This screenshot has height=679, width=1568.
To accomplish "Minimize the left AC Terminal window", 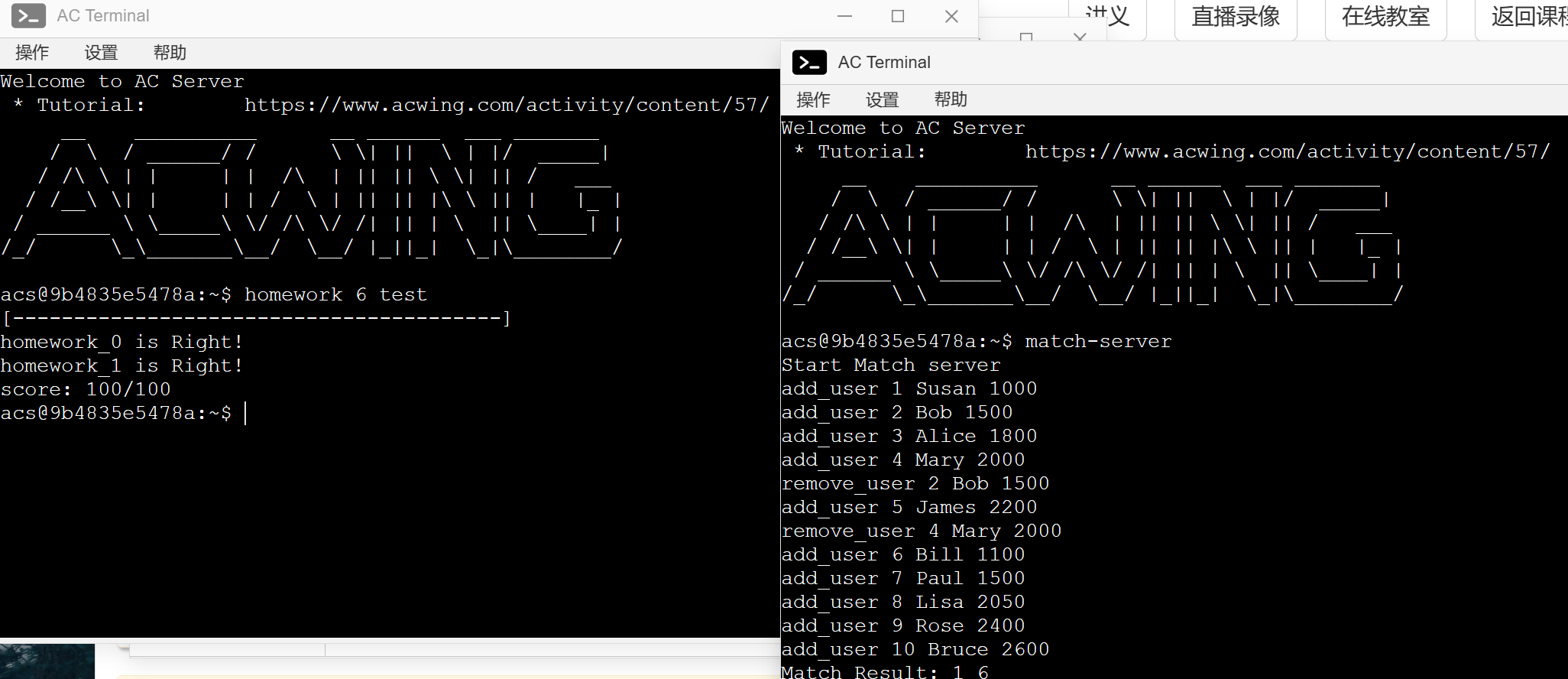I will 844,16.
